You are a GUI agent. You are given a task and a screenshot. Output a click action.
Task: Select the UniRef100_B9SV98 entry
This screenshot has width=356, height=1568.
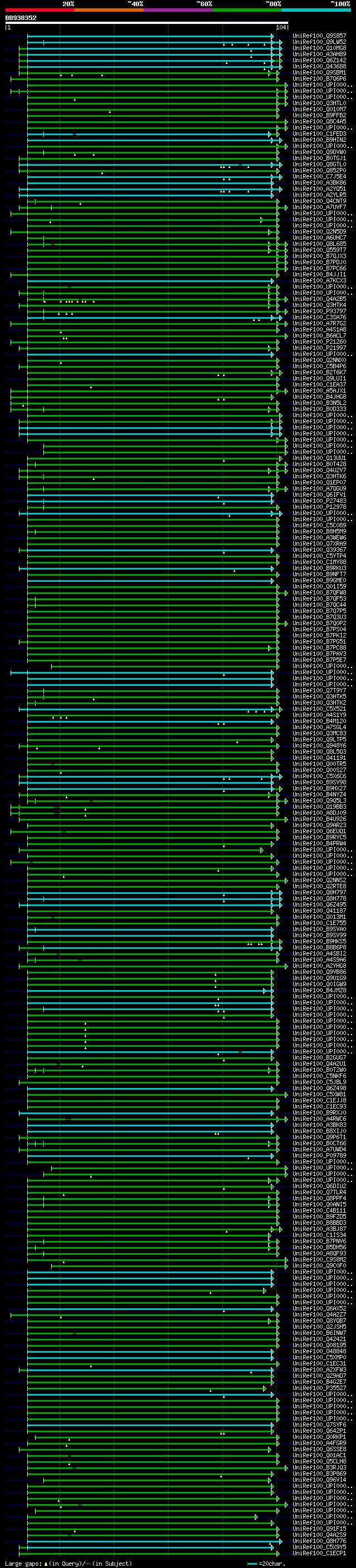coord(319,783)
